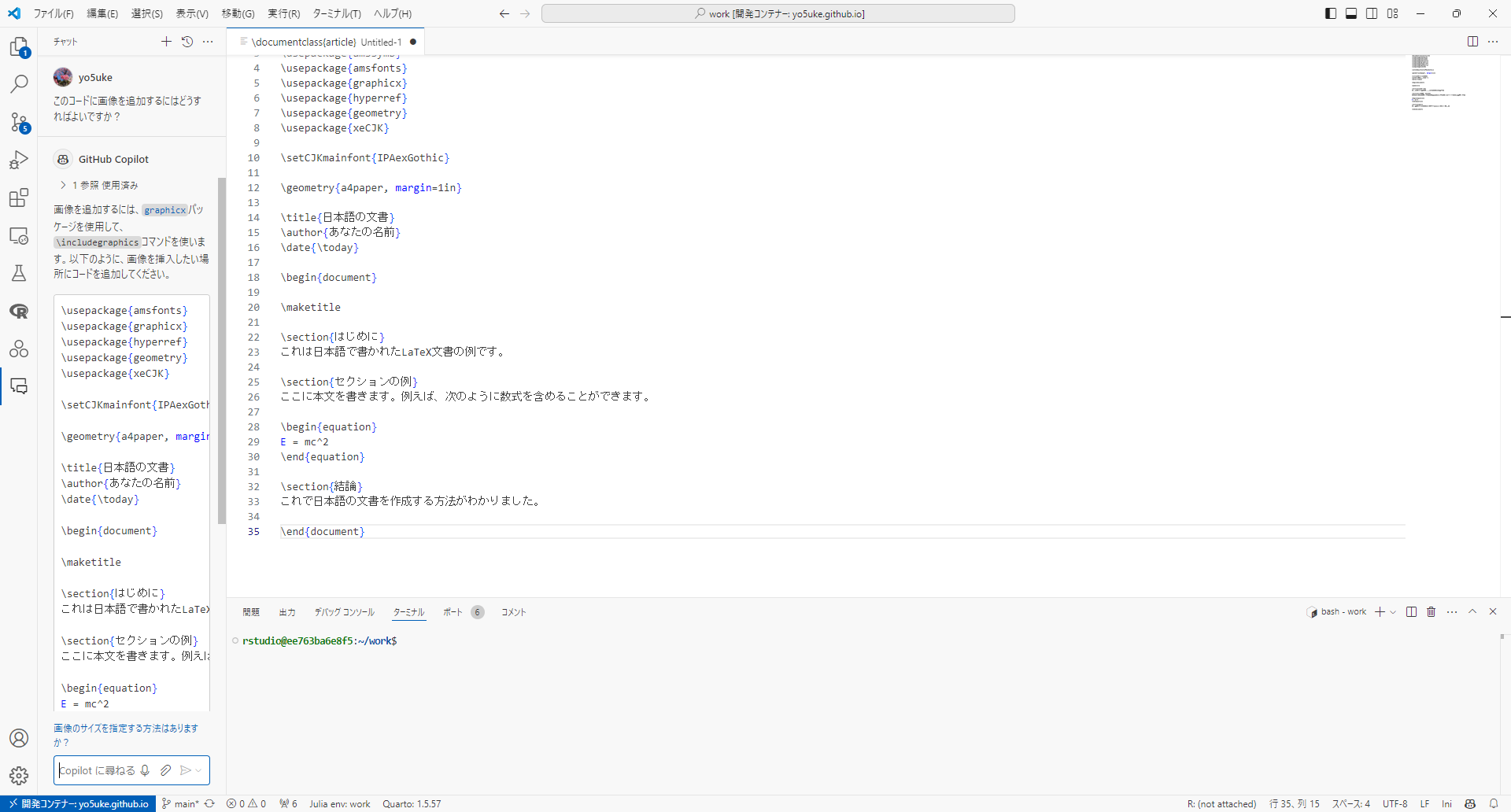Toggle primary sidebar visibility

tap(1331, 13)
